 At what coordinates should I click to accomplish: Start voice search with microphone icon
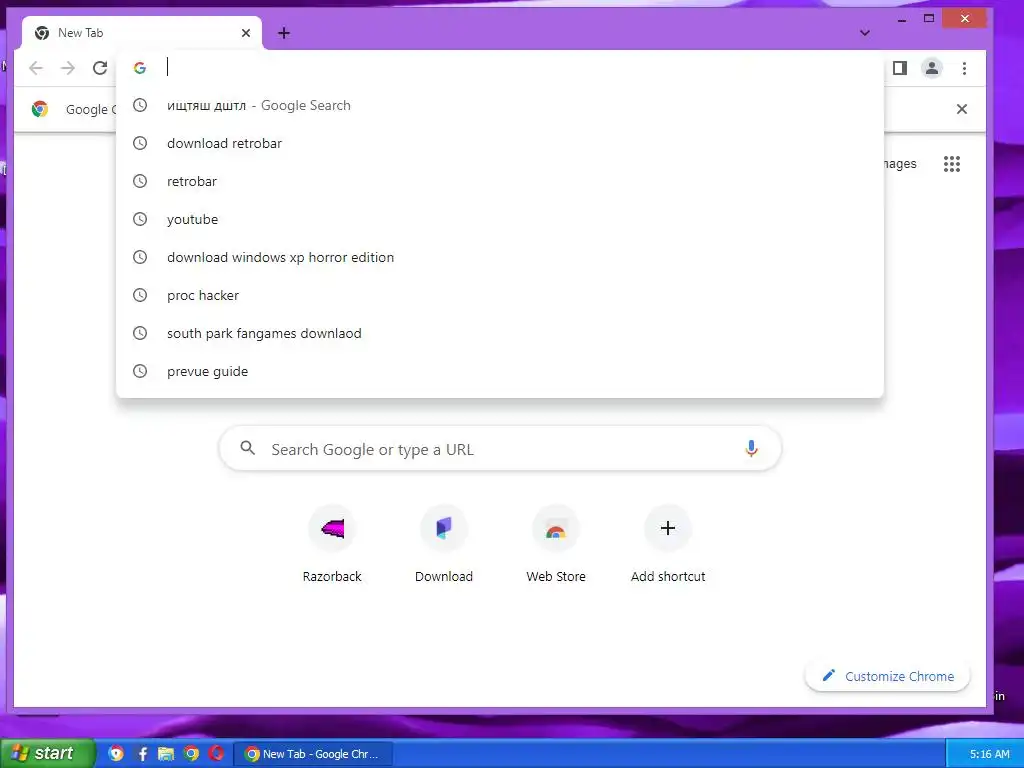click(751, 449)
